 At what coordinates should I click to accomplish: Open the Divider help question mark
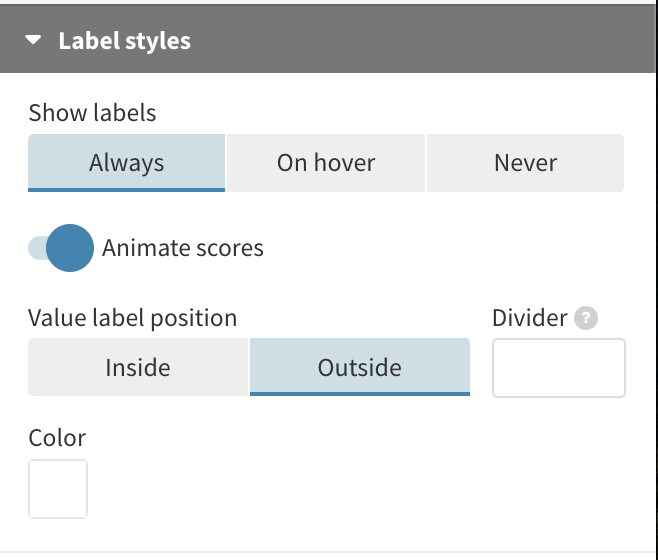point(587,319)
